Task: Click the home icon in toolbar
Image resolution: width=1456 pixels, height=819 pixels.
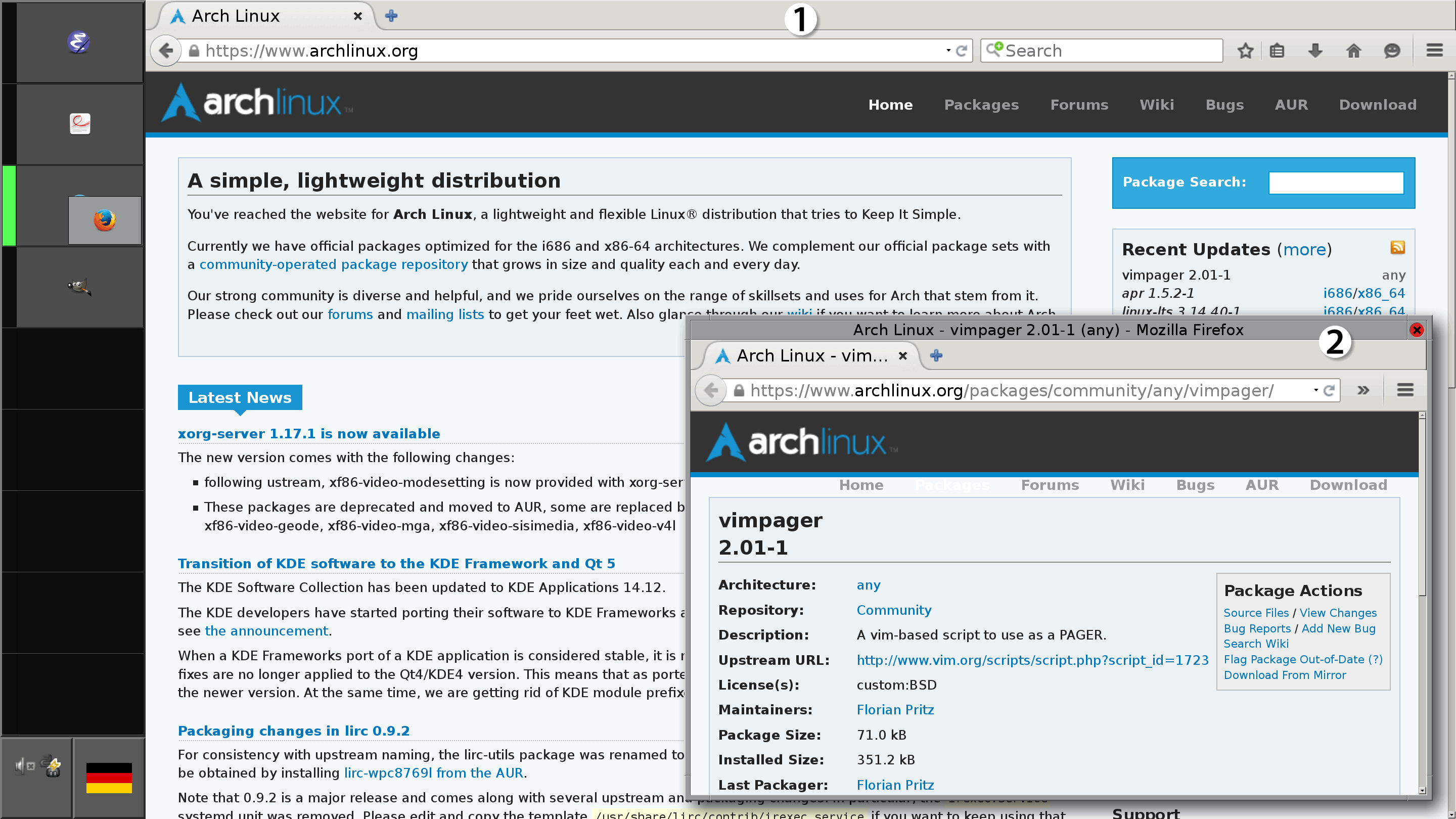Action: 1354,51
